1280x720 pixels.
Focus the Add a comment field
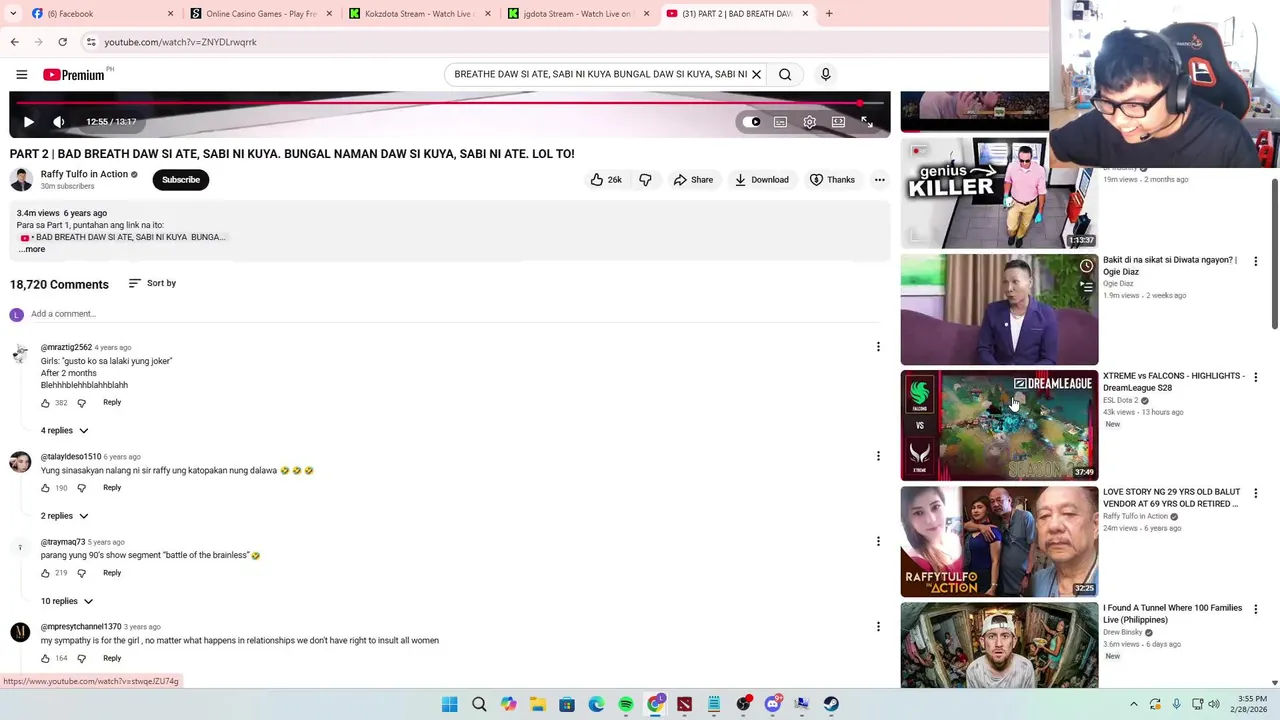(455, 314)
